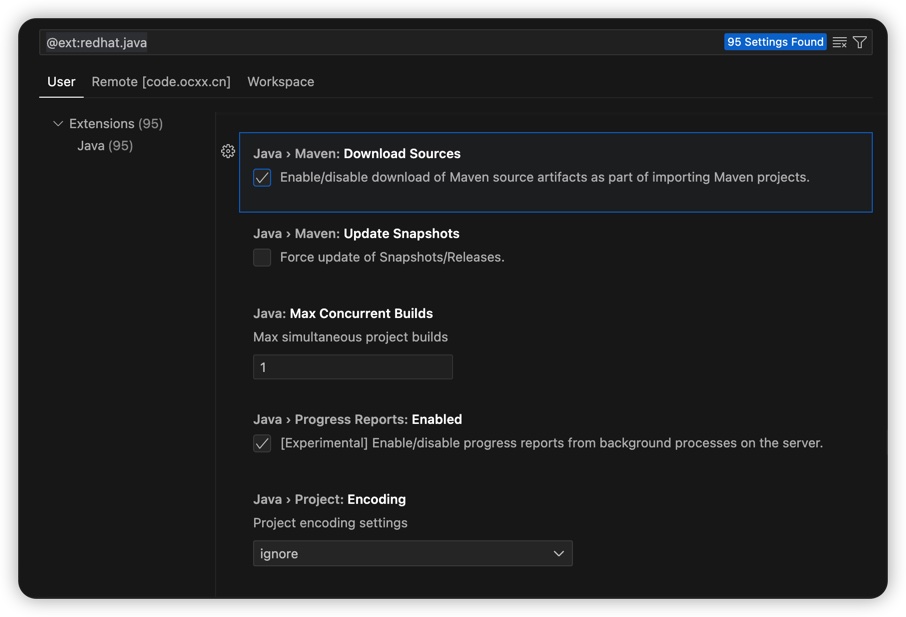
Task: Click the Max Concurrent Builds input field
Action: pyautogui.click(x=352, y=367)
